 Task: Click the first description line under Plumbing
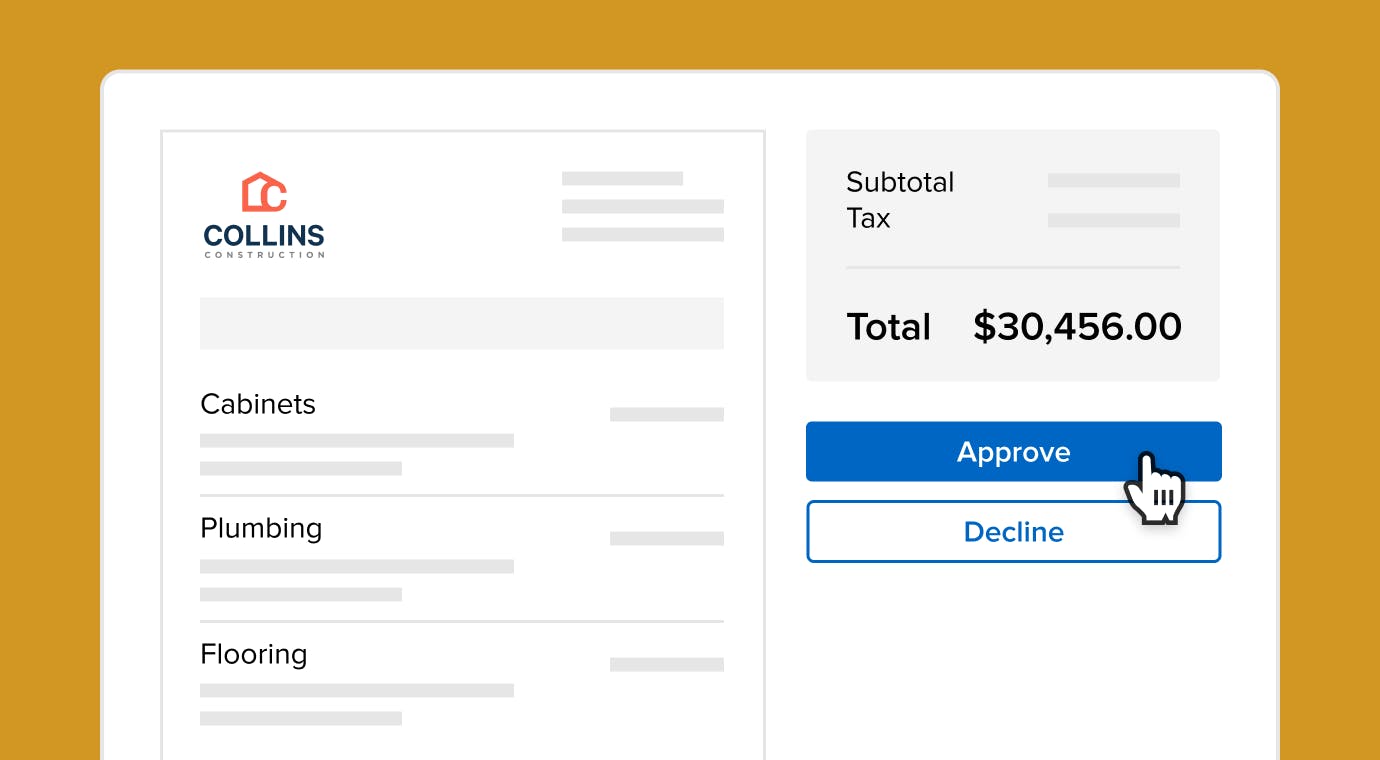pyautogui.click(x=357, y=566)
